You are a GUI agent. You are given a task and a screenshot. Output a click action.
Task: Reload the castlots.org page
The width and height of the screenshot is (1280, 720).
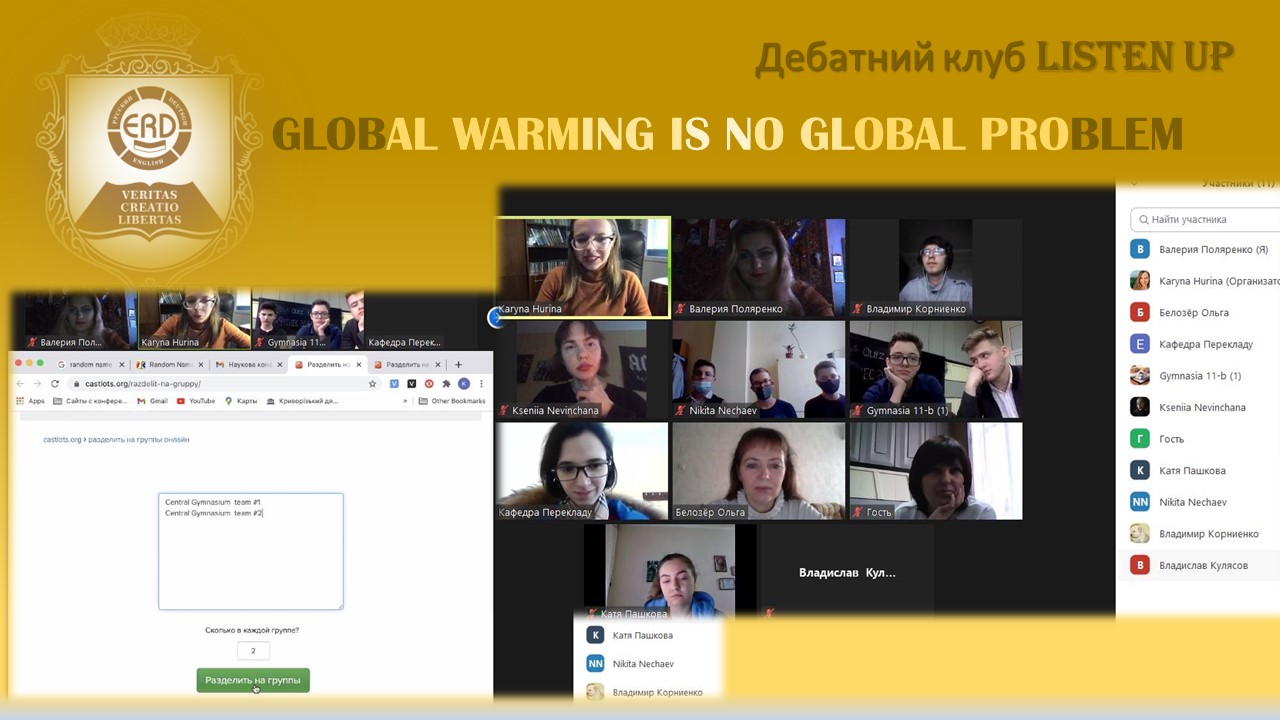tap(55, 384)
